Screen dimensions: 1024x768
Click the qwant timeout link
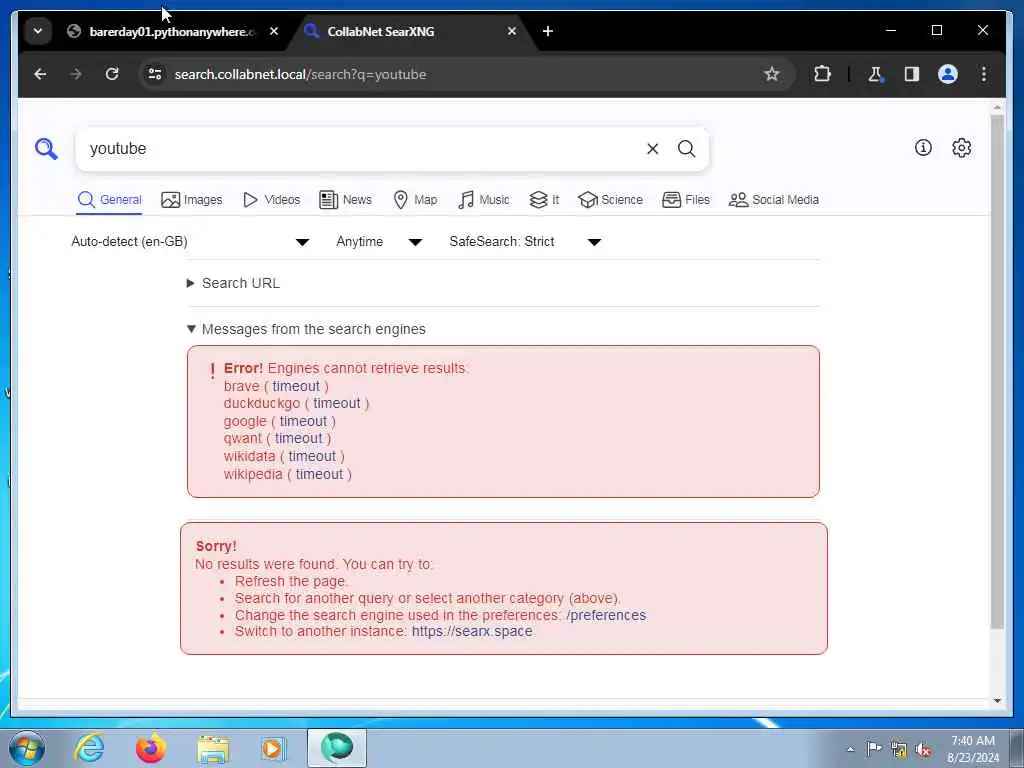click(298, 438)
